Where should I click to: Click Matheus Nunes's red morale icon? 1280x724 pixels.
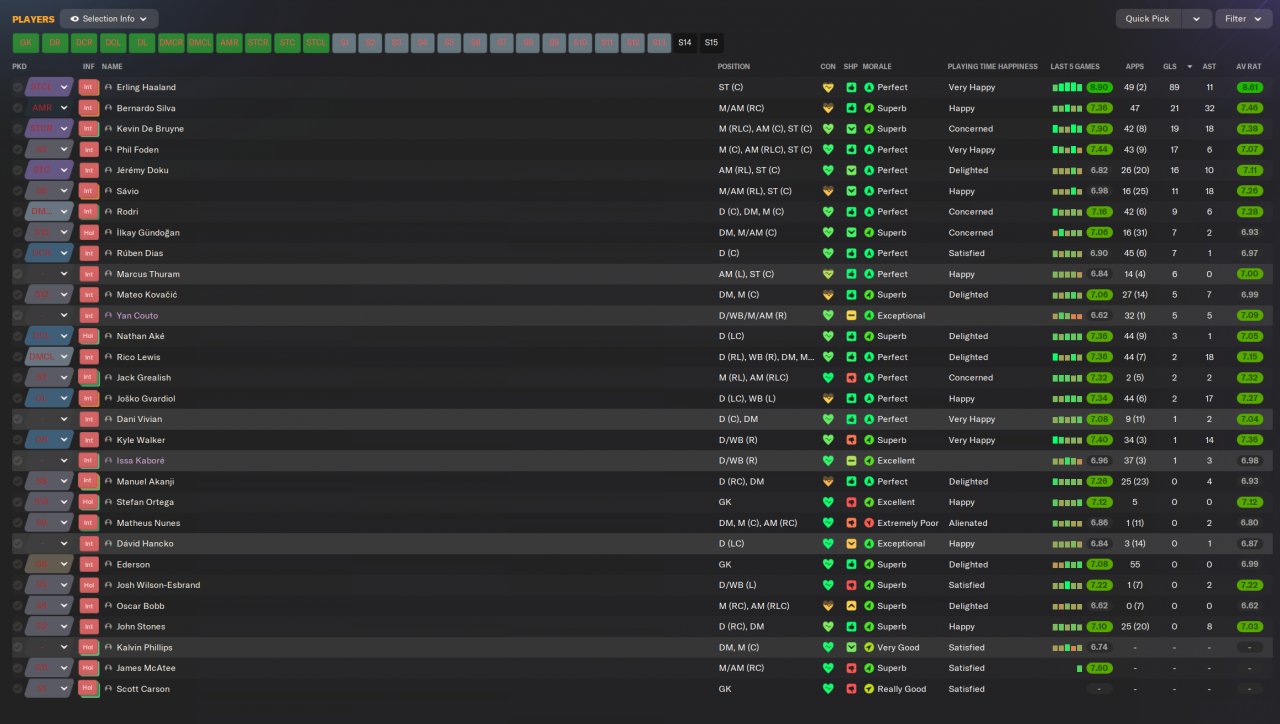pyautogui.click(x=869, y=523)
